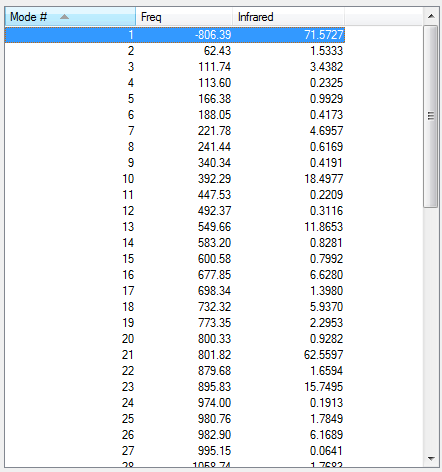This screenshot has height=472, width=442.
Task: Select mode 7 with frequency 221.78
Action: click(x=175, y=131)
